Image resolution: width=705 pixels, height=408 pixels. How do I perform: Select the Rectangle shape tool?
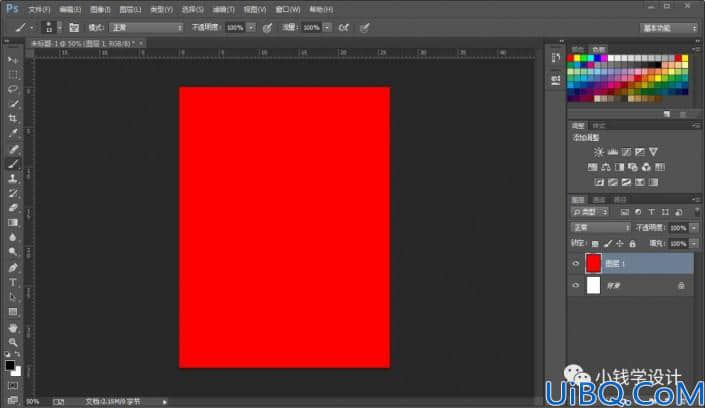pos(13,312)
